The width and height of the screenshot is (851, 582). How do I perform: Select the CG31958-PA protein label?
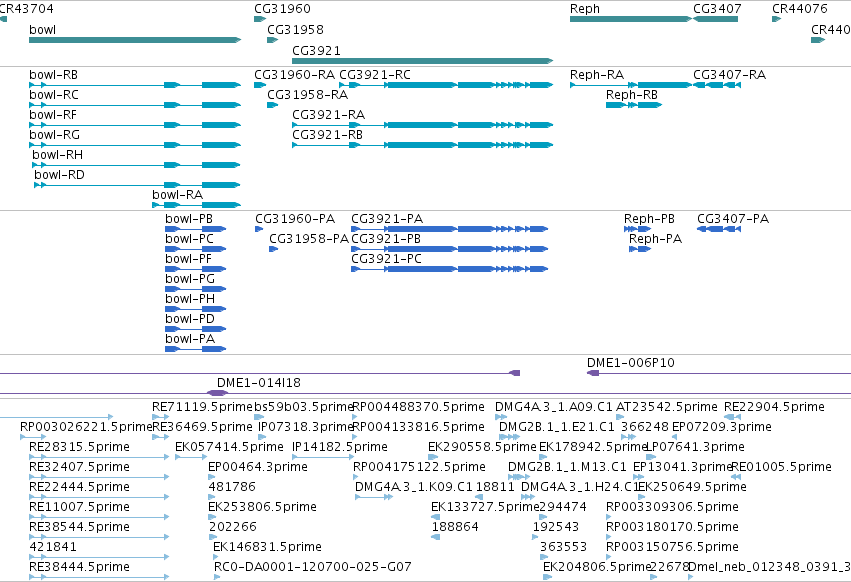tap(309, 239)
